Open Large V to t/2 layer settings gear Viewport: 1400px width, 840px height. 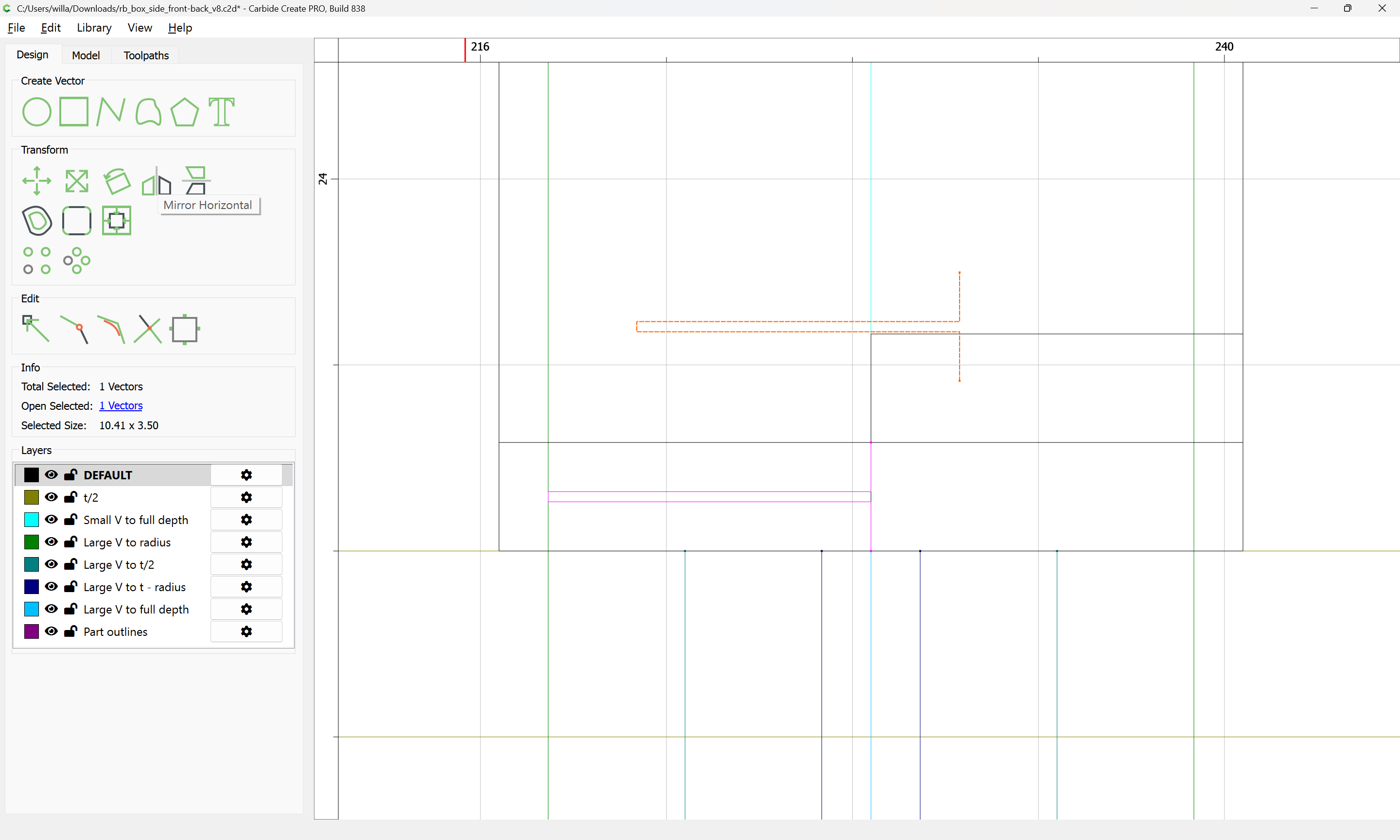[246, 564]
